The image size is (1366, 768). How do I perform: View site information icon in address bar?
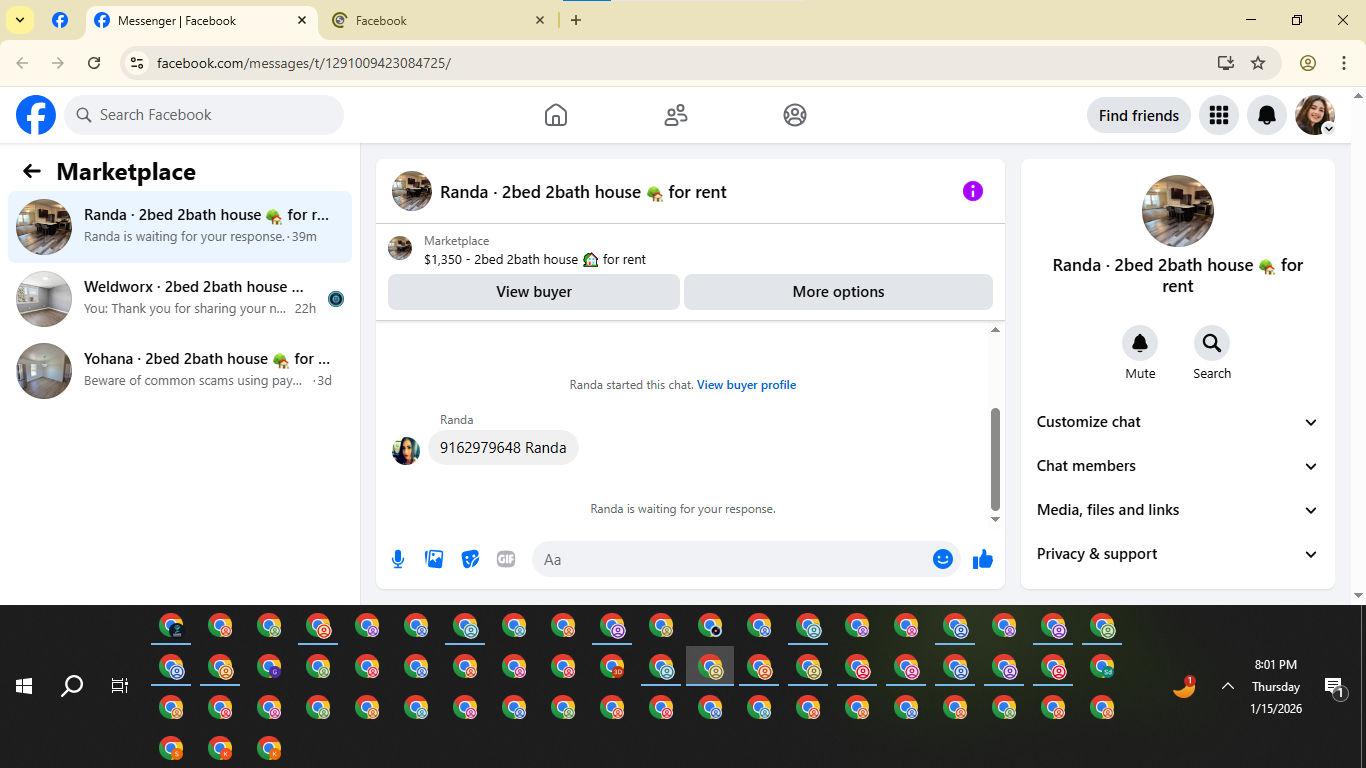coord(138,63)
